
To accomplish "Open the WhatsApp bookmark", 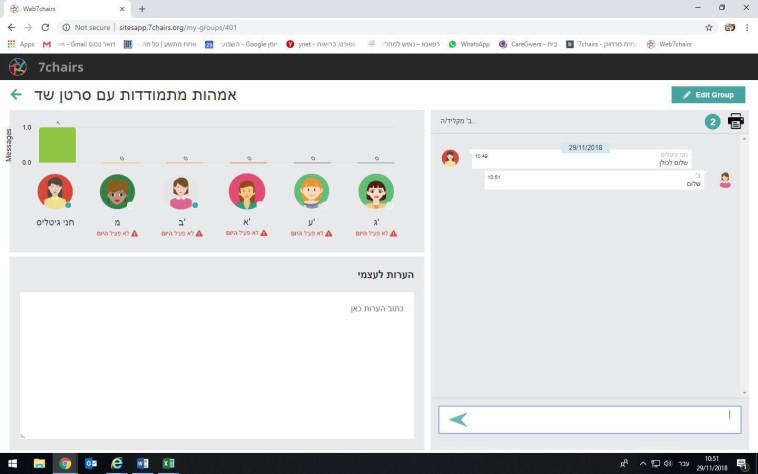I will [x=469, y=44].
